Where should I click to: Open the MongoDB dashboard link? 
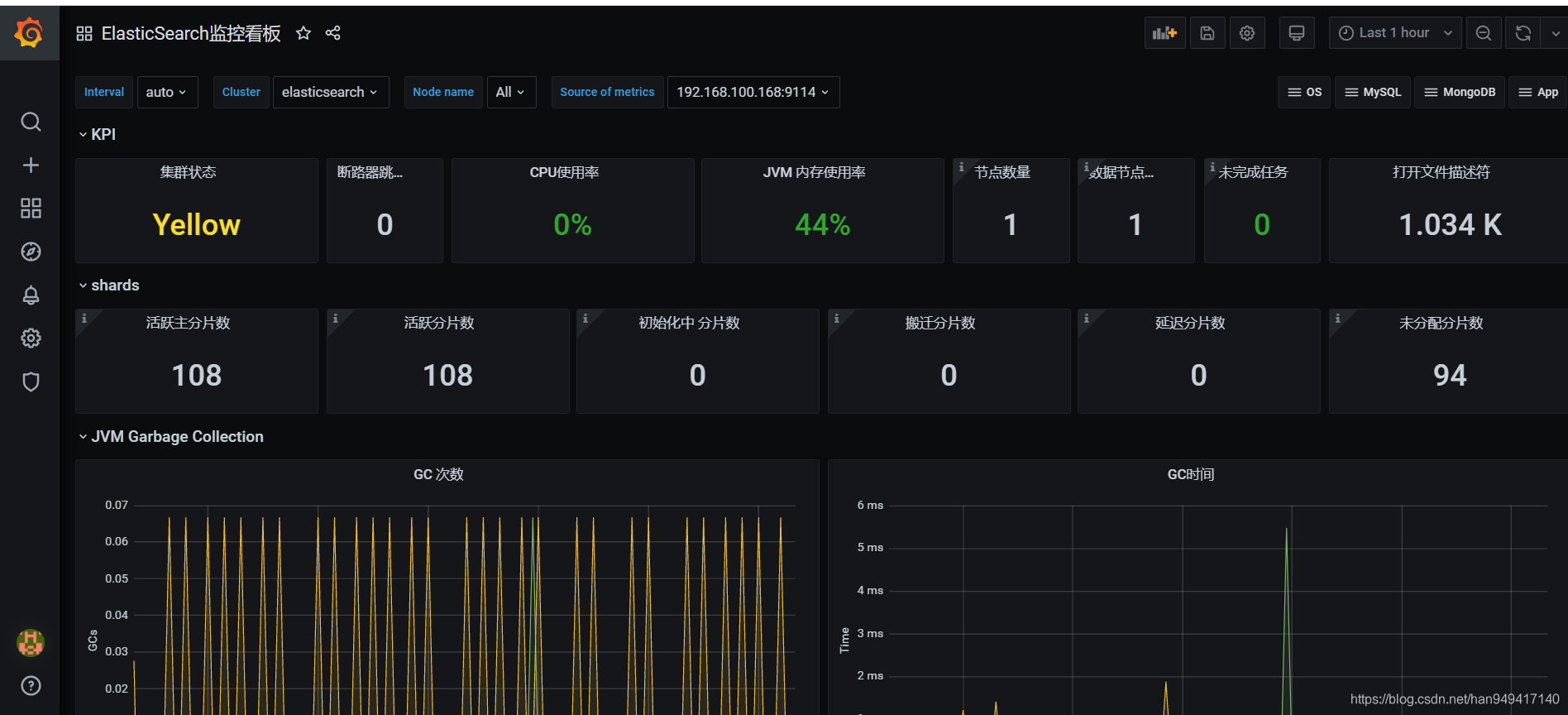click(x=1460, y=92)
